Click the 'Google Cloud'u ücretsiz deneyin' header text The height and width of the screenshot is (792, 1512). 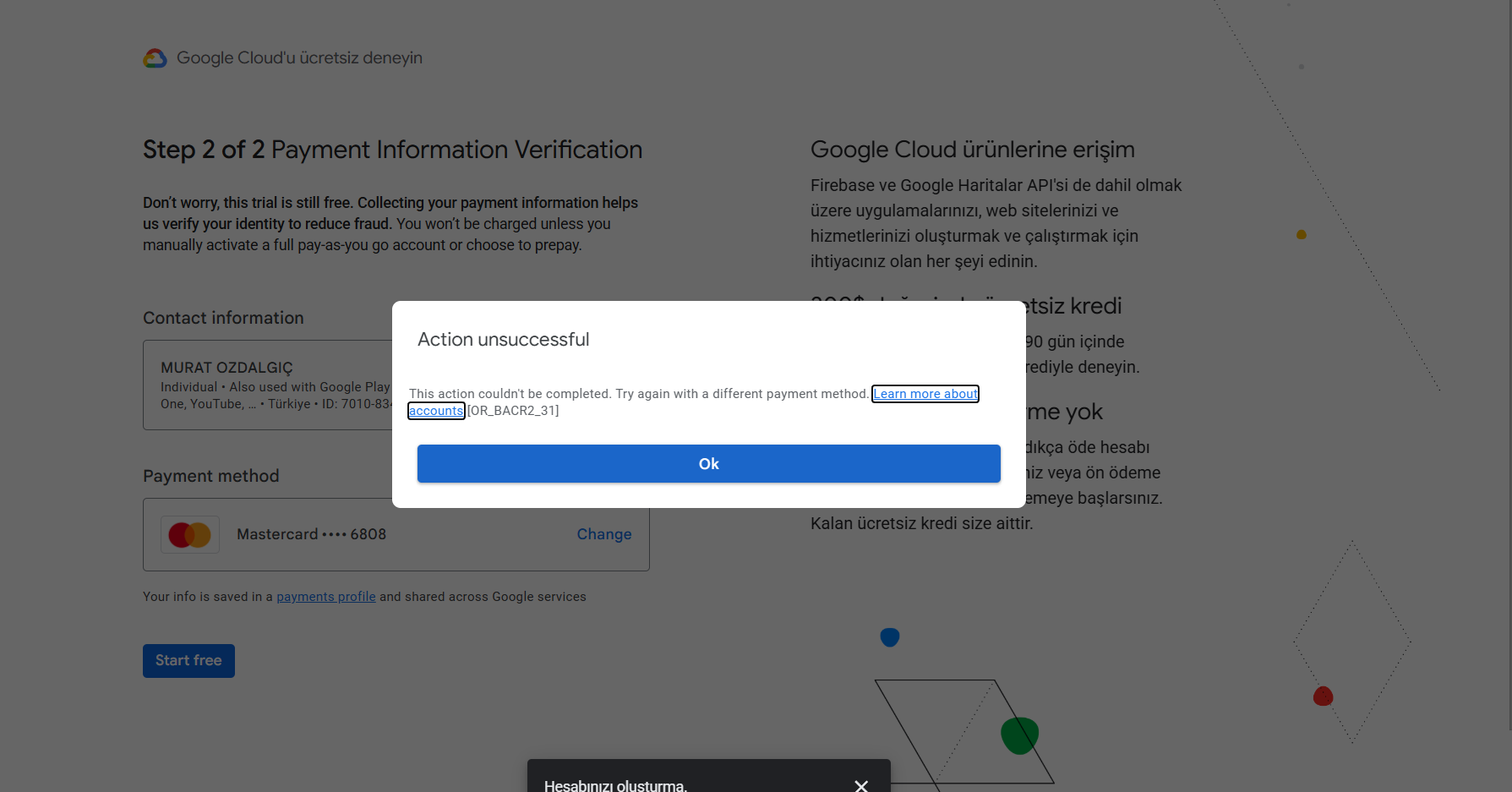click(x=299, y=58)
